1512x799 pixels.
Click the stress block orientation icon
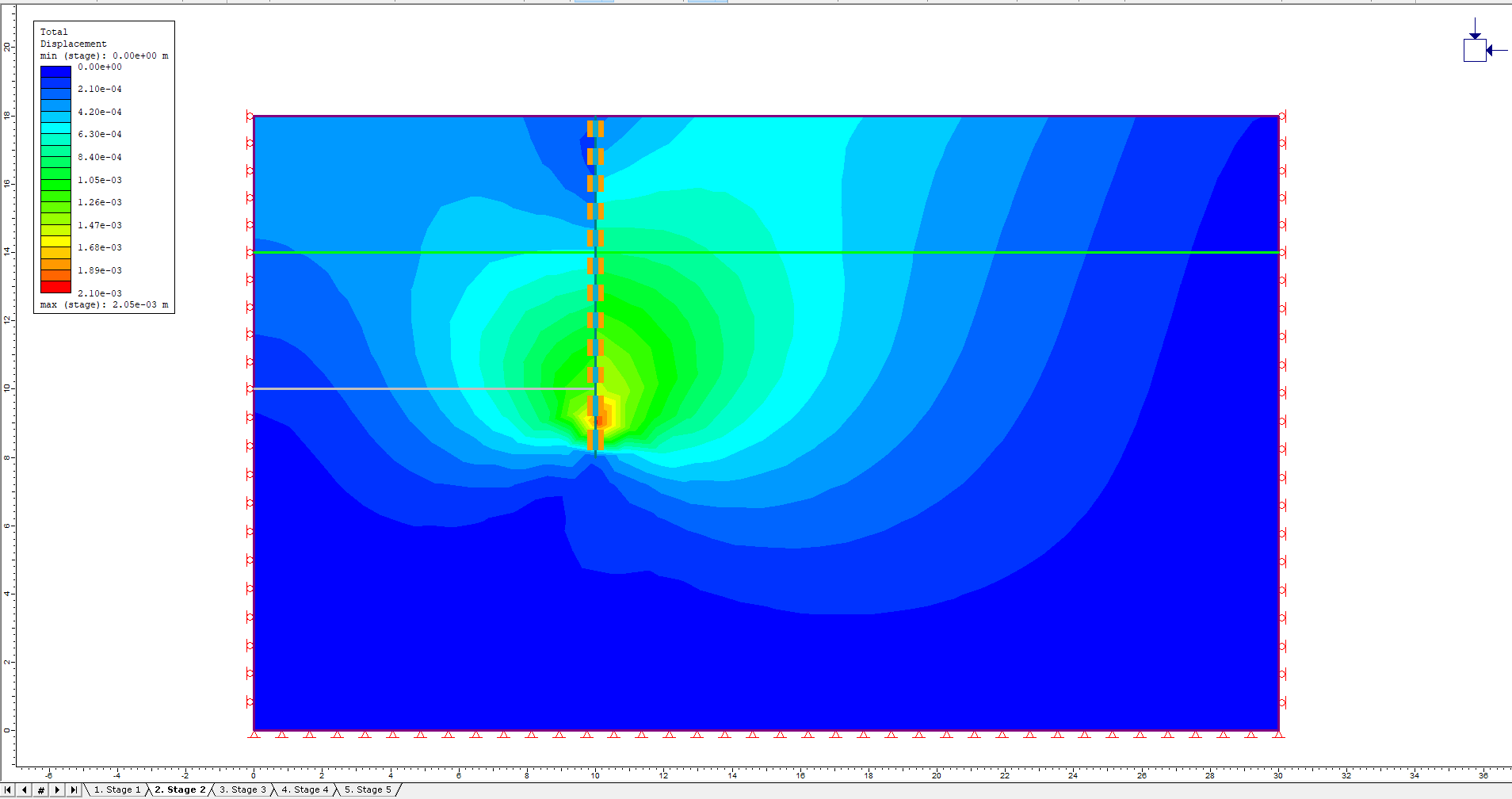(x=1475, y=50)
